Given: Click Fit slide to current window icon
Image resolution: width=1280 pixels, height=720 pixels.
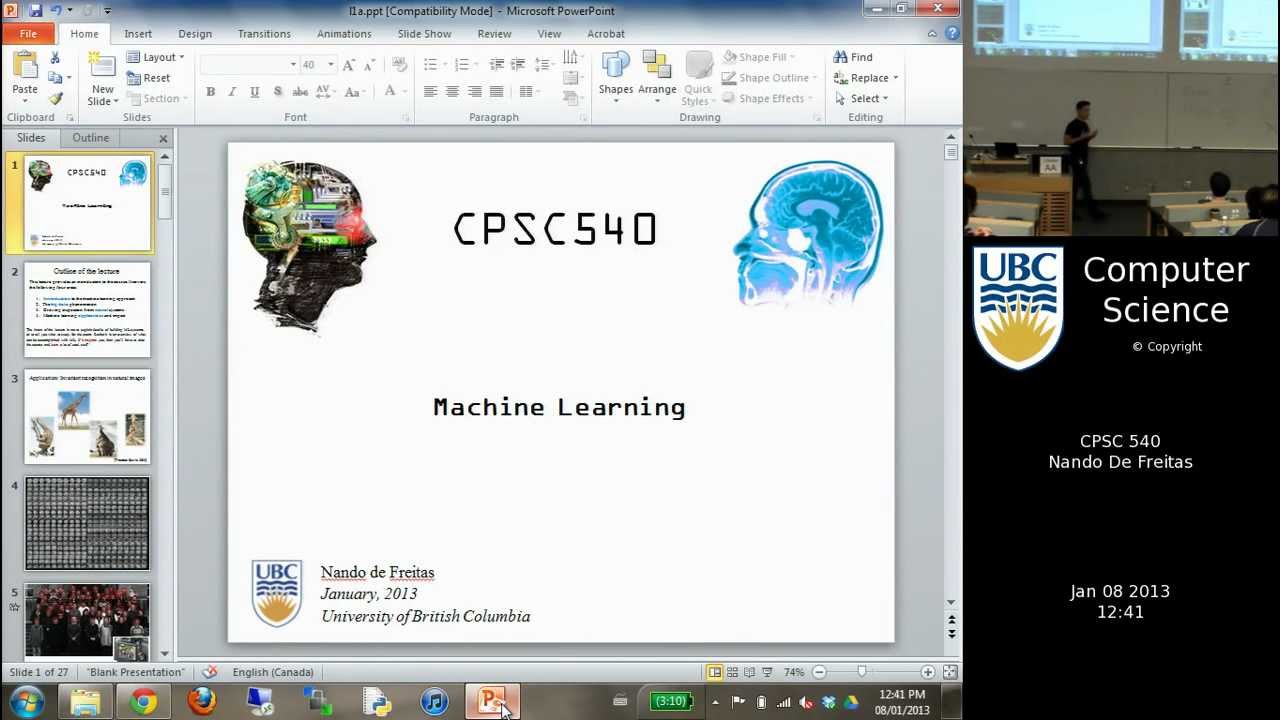Looking at the screenshot, I should point(950,672).
